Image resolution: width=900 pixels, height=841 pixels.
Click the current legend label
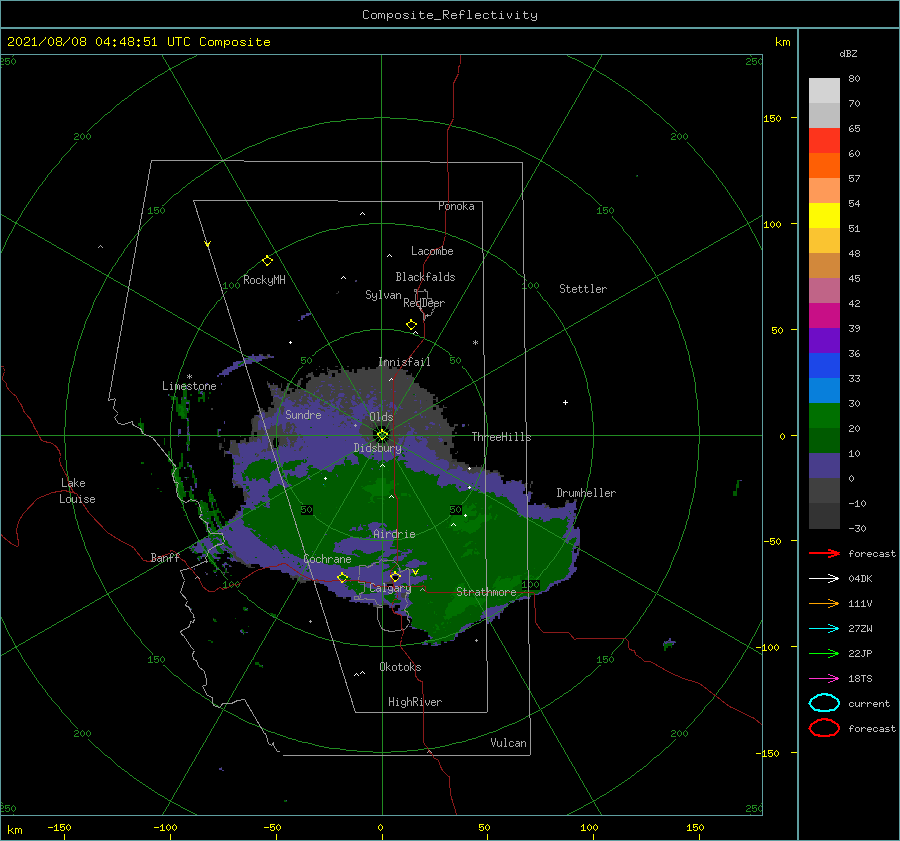869,703
